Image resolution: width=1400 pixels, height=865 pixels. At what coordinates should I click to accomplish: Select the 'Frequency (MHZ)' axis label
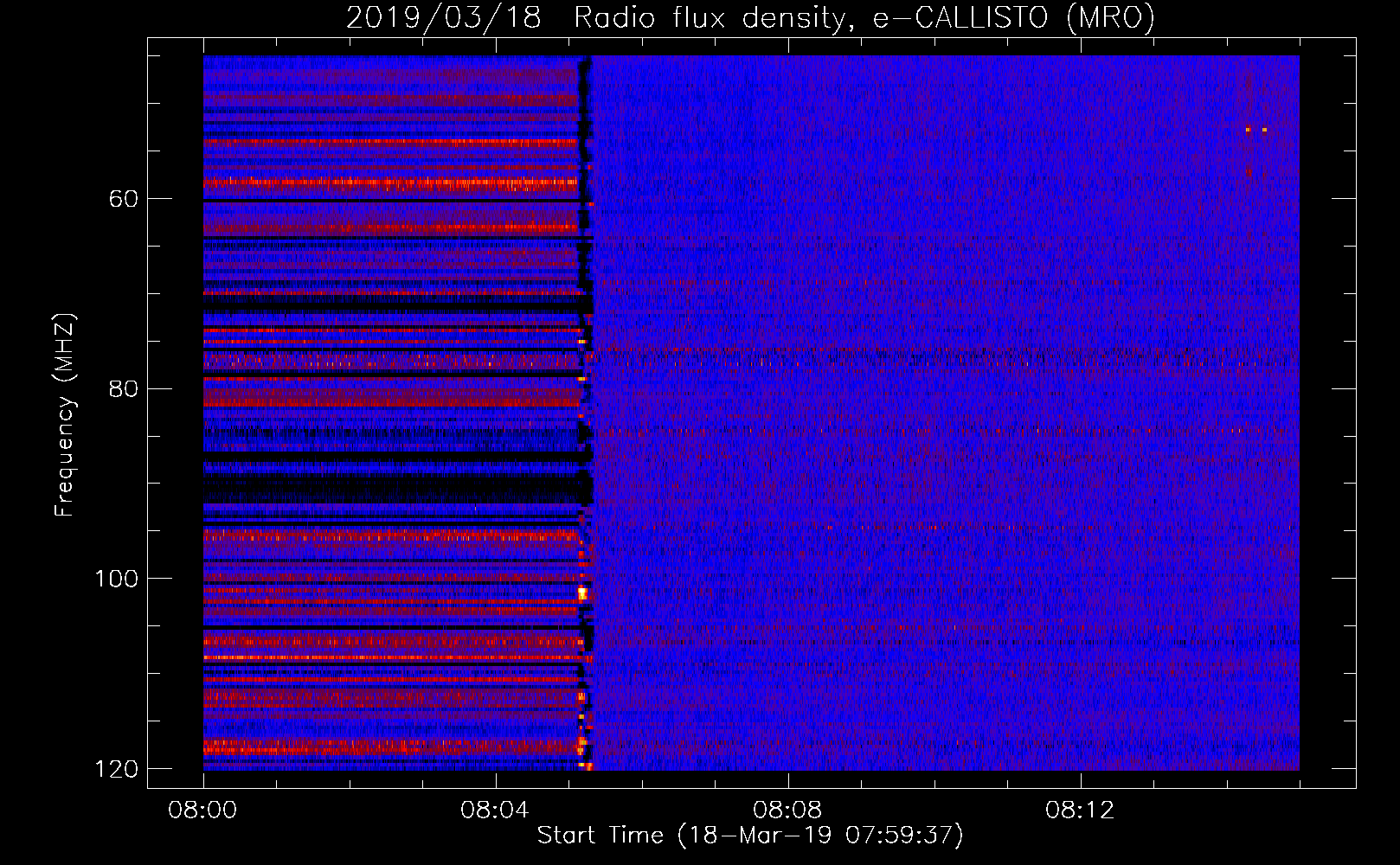(65, 415)
